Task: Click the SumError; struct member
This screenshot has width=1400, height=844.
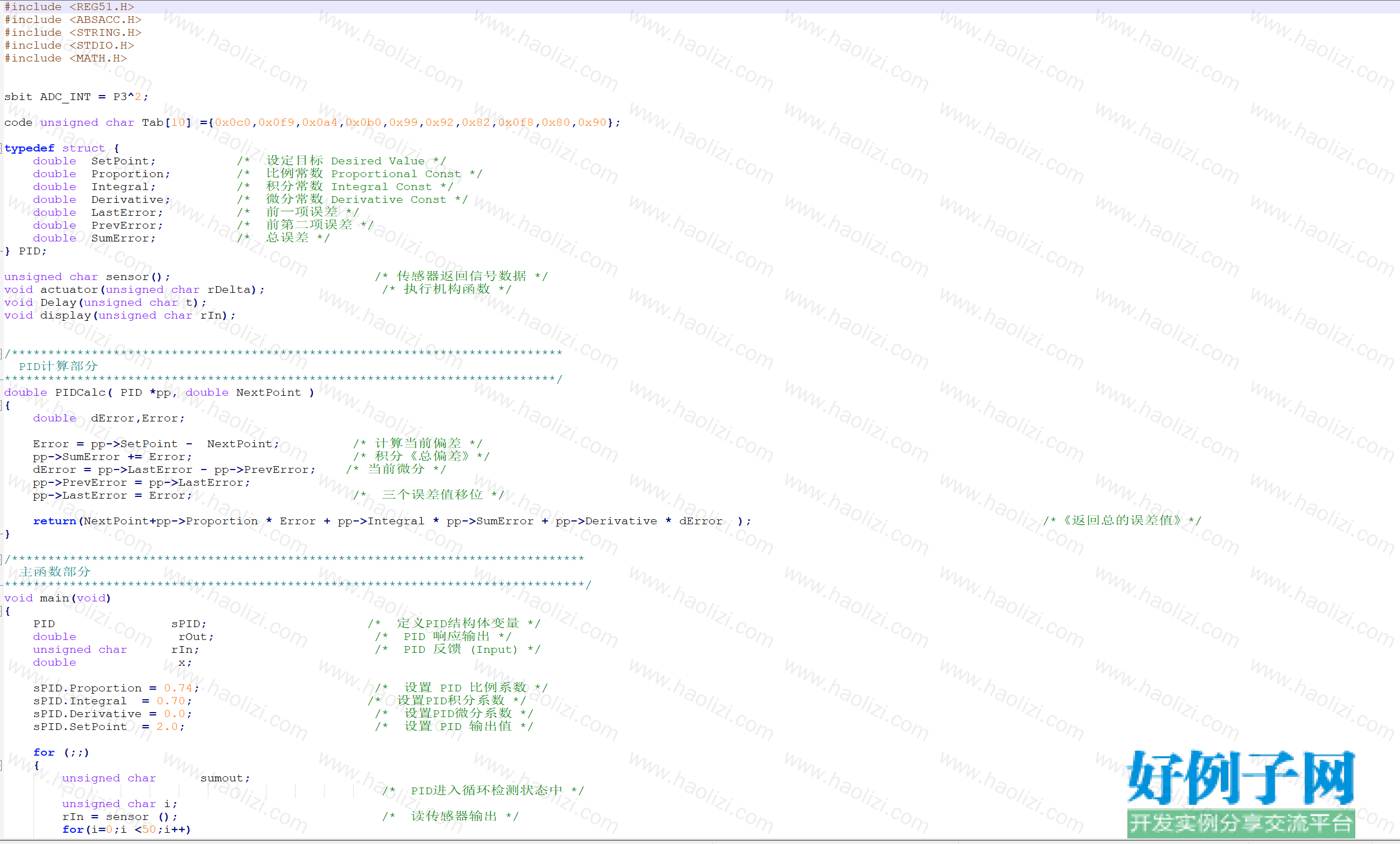Action: pyautogui.click(x=123, y=238)
